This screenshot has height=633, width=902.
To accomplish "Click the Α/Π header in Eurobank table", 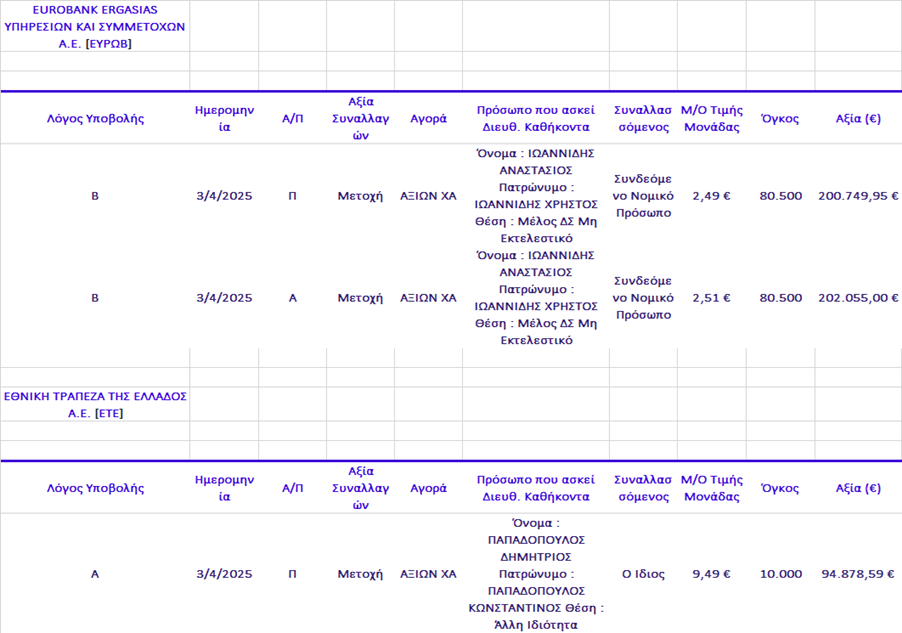I will tap(292, 119).
